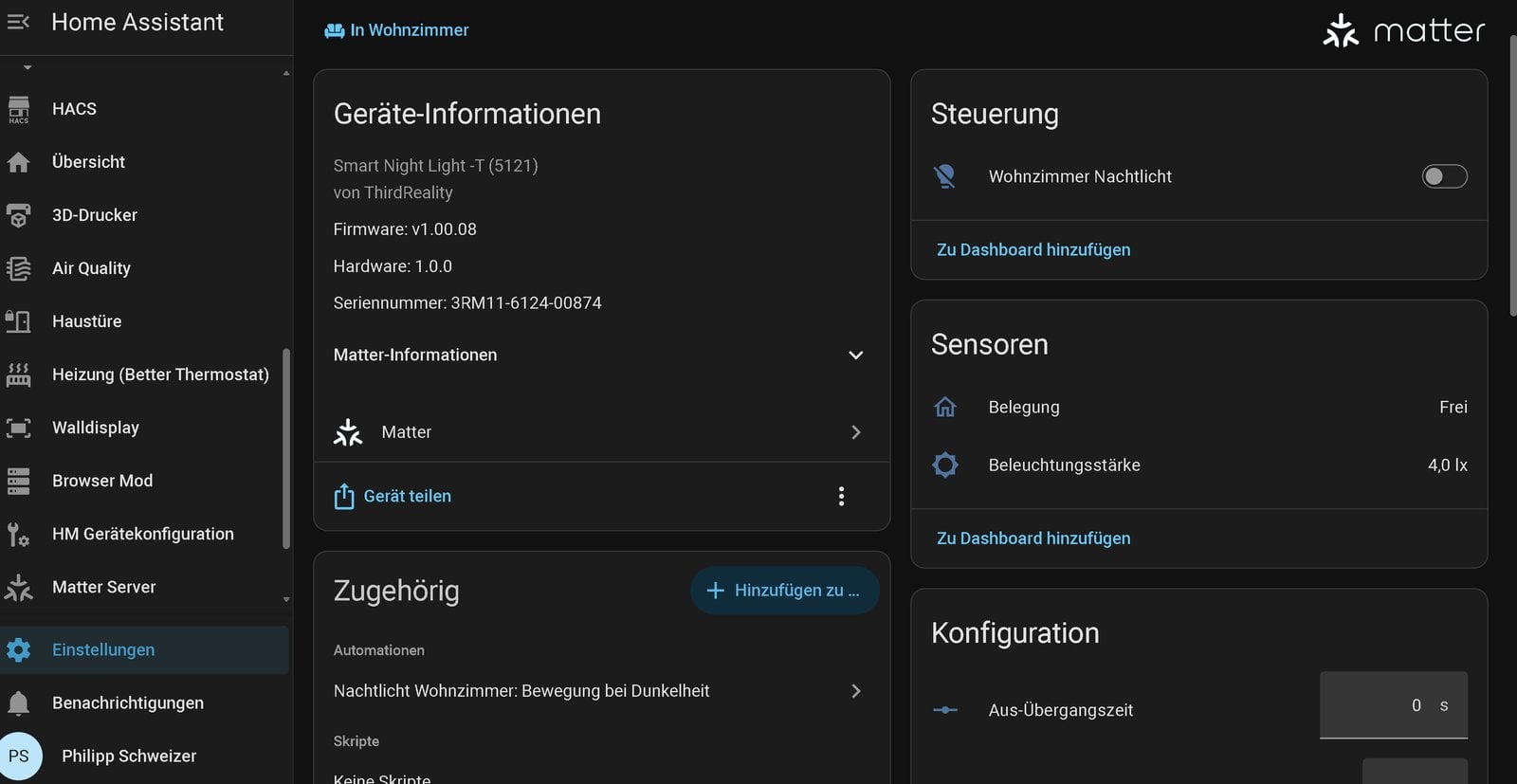Add Sensoren to dashboard link
Screen dimensions: 1517x784
(1033, 538)
